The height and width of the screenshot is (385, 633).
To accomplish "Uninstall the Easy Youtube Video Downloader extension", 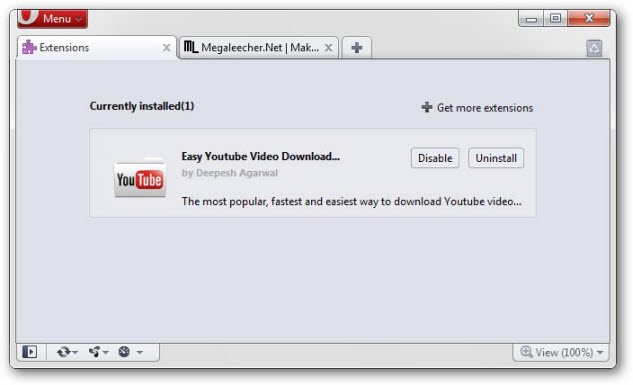I will pyautogui.click(x=496, y=158).
